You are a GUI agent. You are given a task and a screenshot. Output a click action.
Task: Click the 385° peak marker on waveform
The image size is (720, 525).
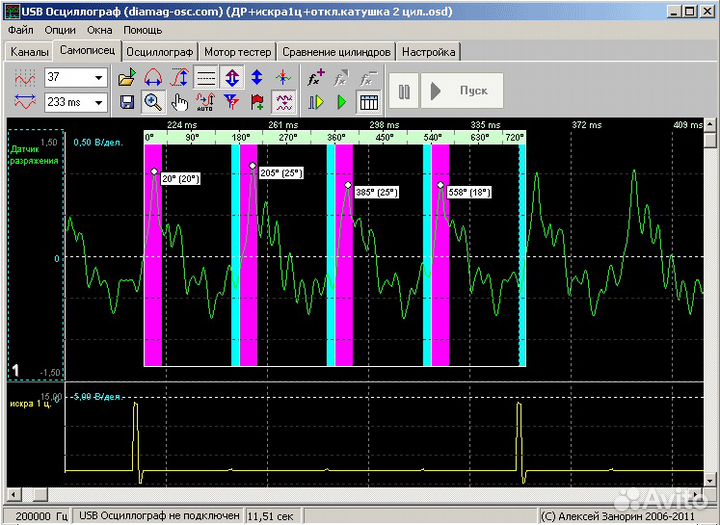[x=348, y=185]
